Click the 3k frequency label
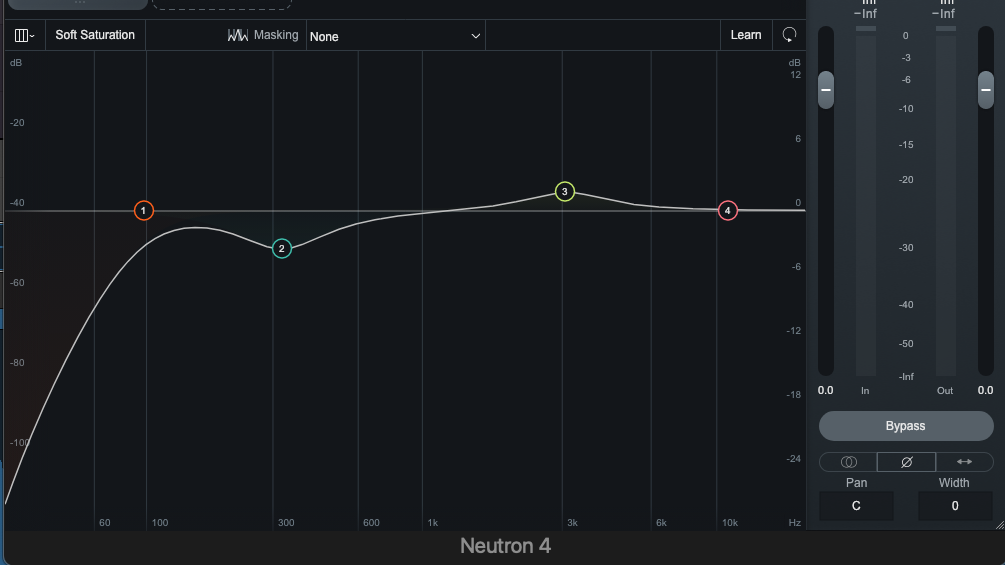The image size is (1005, 565). (572, 523)
